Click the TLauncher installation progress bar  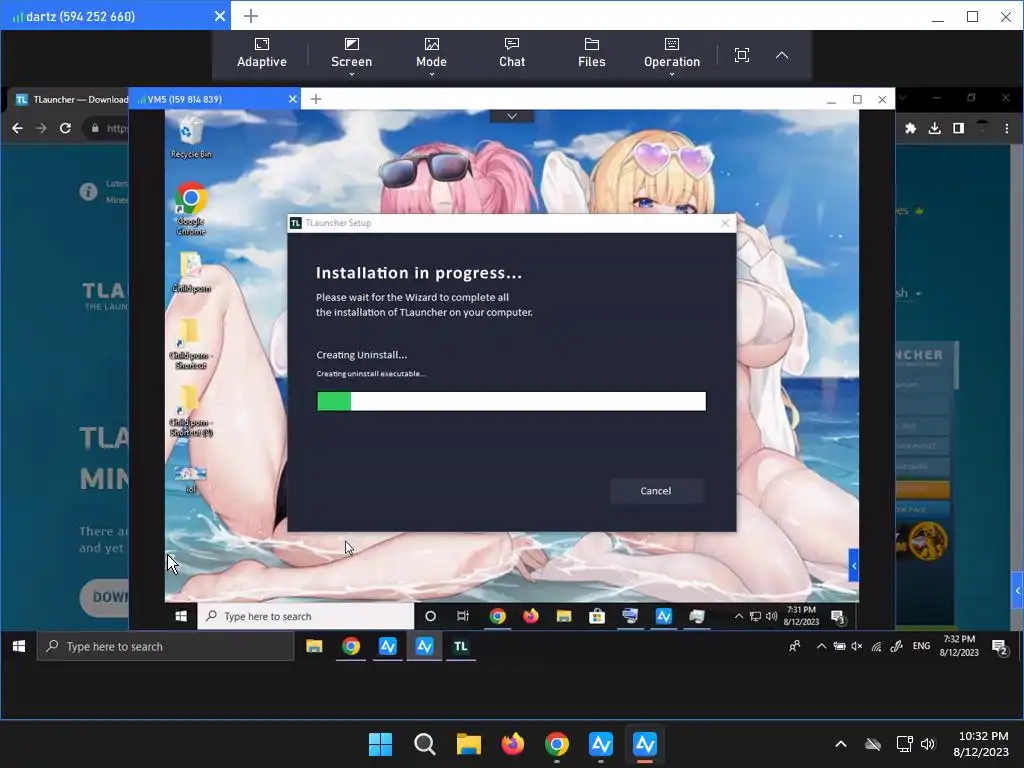pyautogui.click(x=511, y=401)
